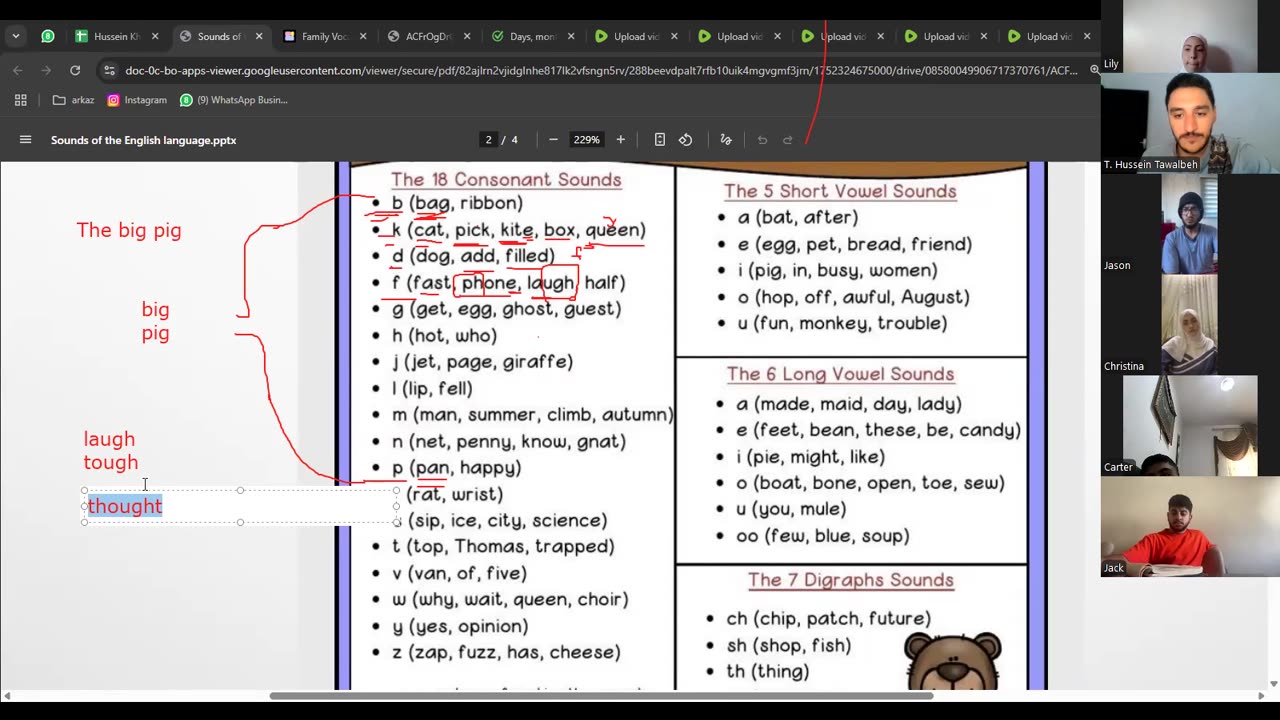Click the line z (zap, fuzz, has, cheese)
The width and height of the screenshot is (1280, 720).
506,652
